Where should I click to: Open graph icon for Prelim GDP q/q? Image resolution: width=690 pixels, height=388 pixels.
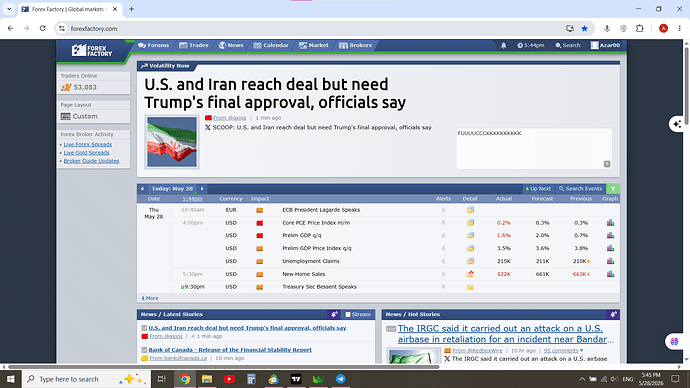pos(610,235)
